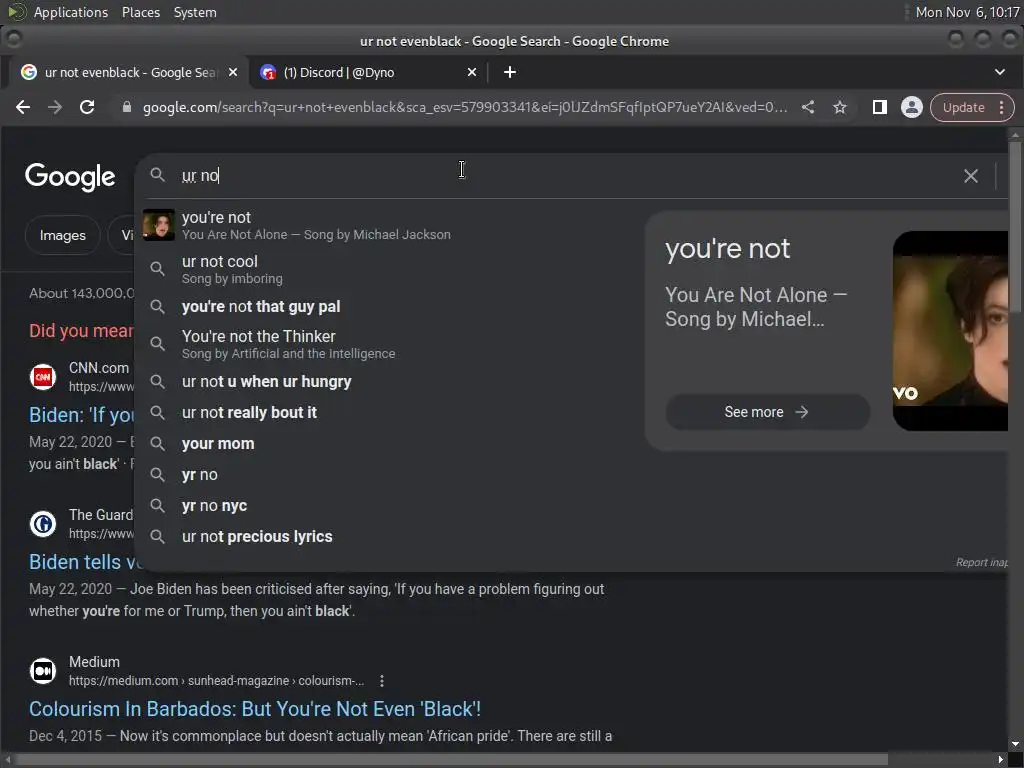This screenshot has height=768, width=1024.
Task: Reload the current page
Action: [87, 107]
